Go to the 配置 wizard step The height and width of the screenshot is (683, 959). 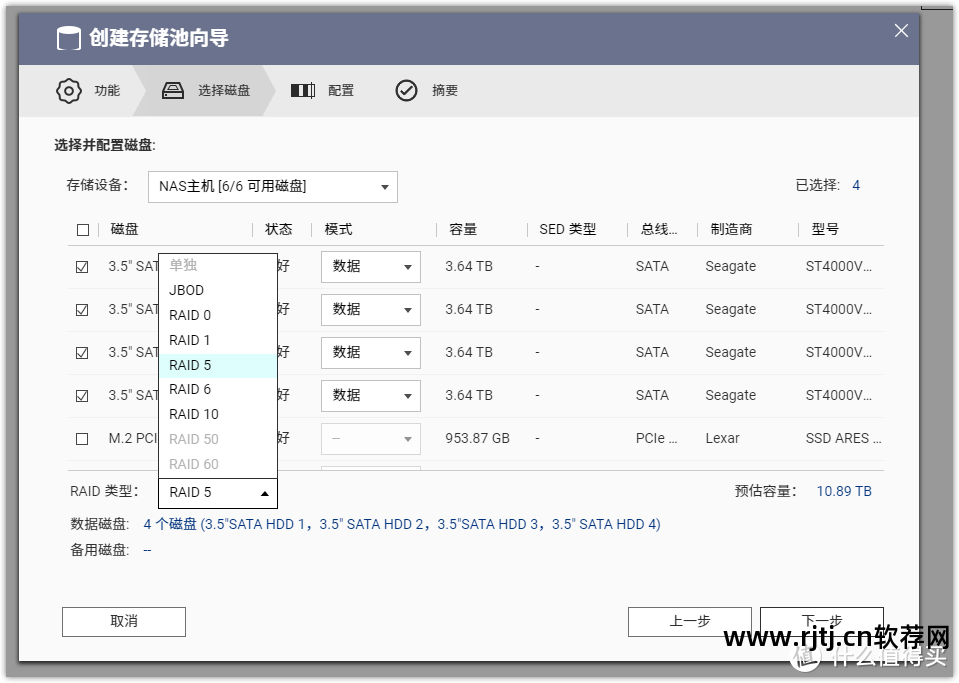click(x=322, y=90)
